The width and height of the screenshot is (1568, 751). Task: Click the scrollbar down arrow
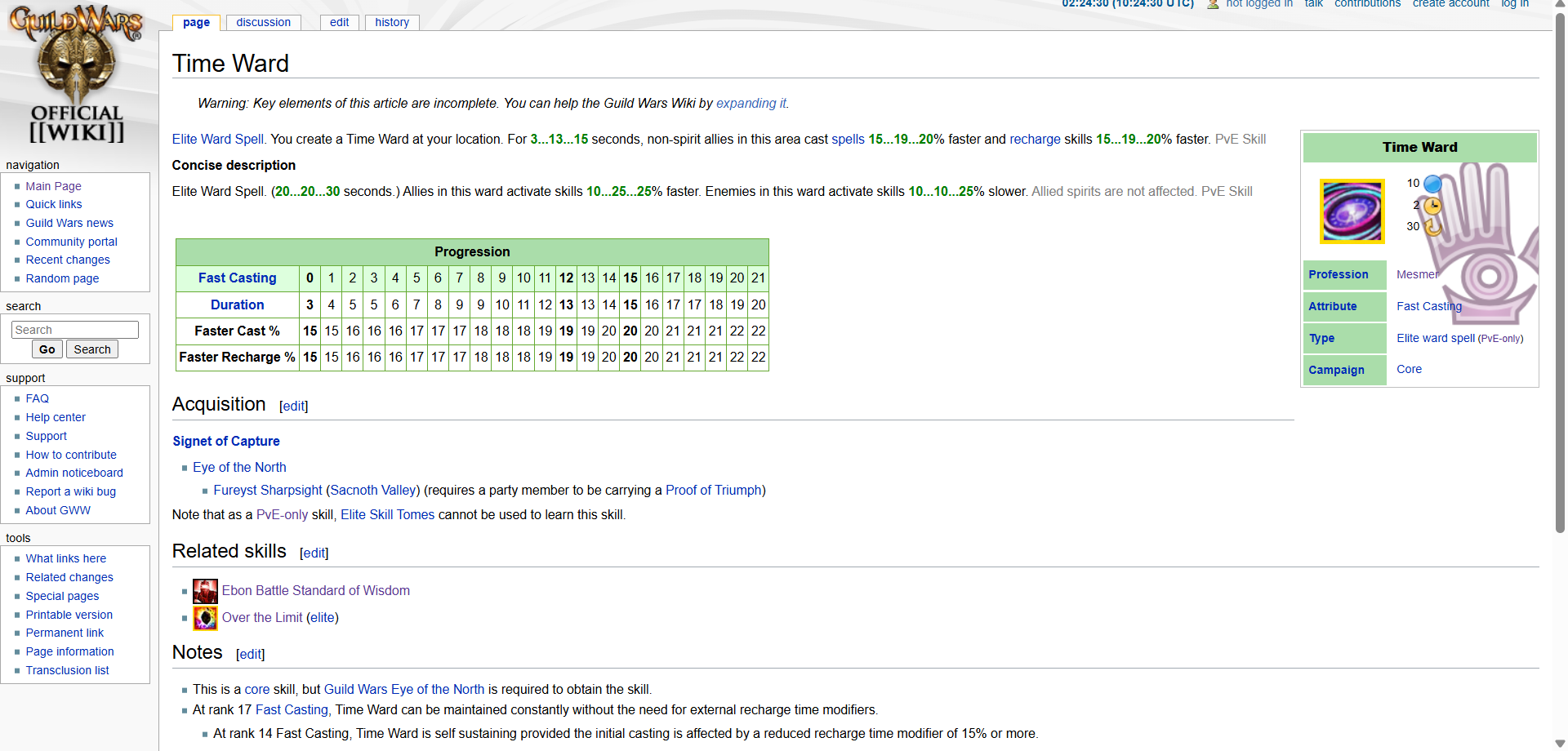click(x=1560, y=744)
